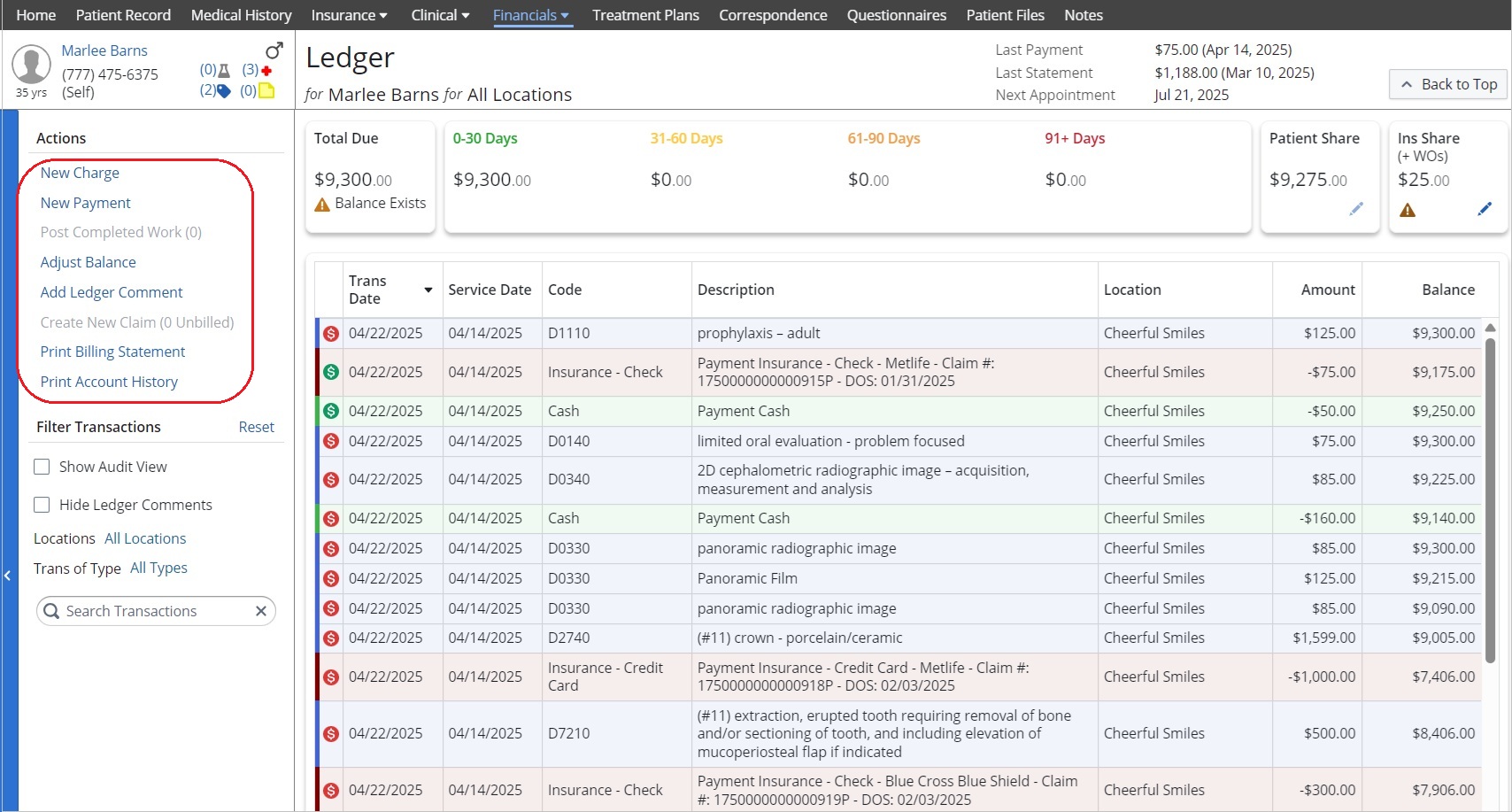Click the ledger scrollbar up arrow
The width and height of the screenshot is (1512, 812).
(1490, 328)
